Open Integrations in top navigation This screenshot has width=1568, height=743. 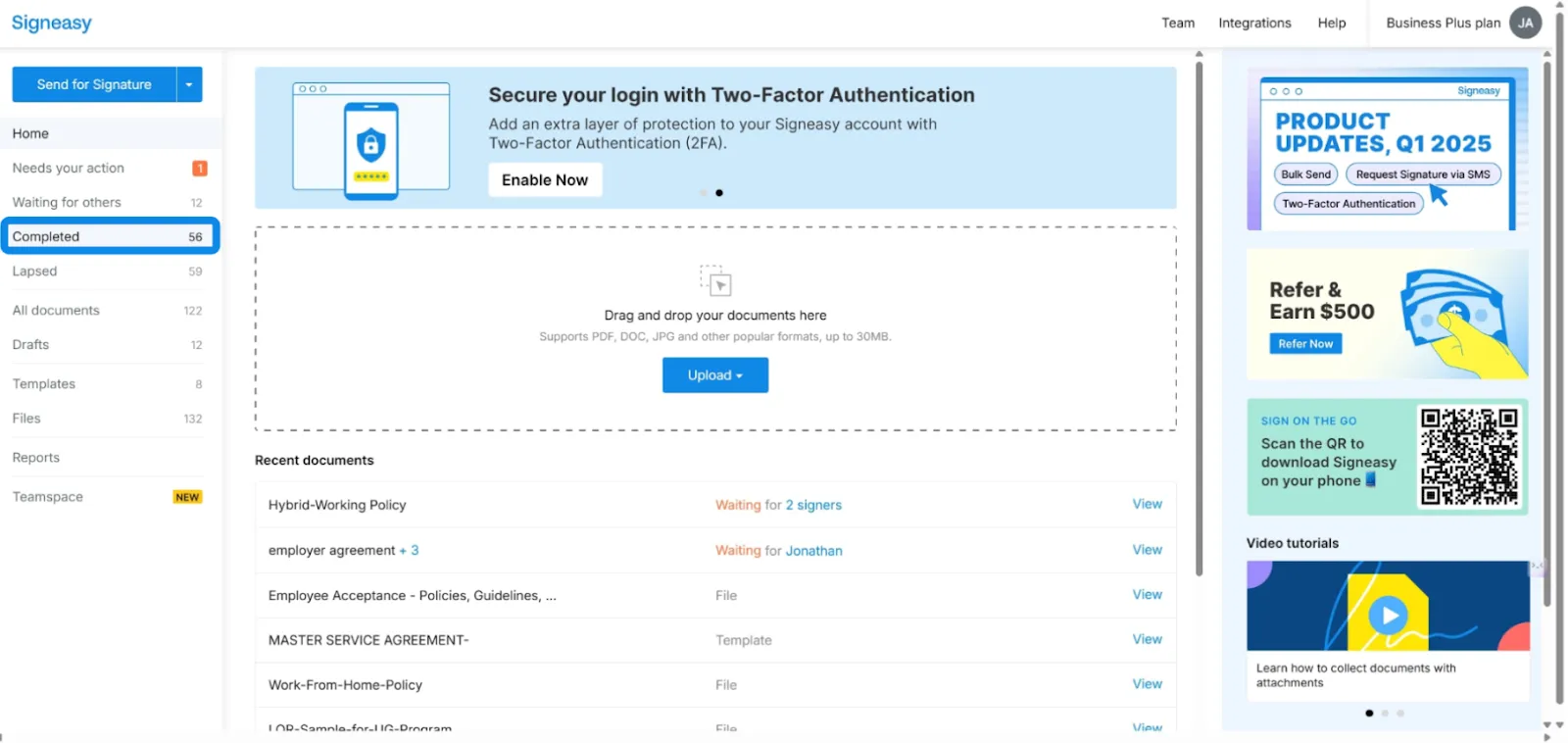pyautogui.click(x=1254, y=23)
